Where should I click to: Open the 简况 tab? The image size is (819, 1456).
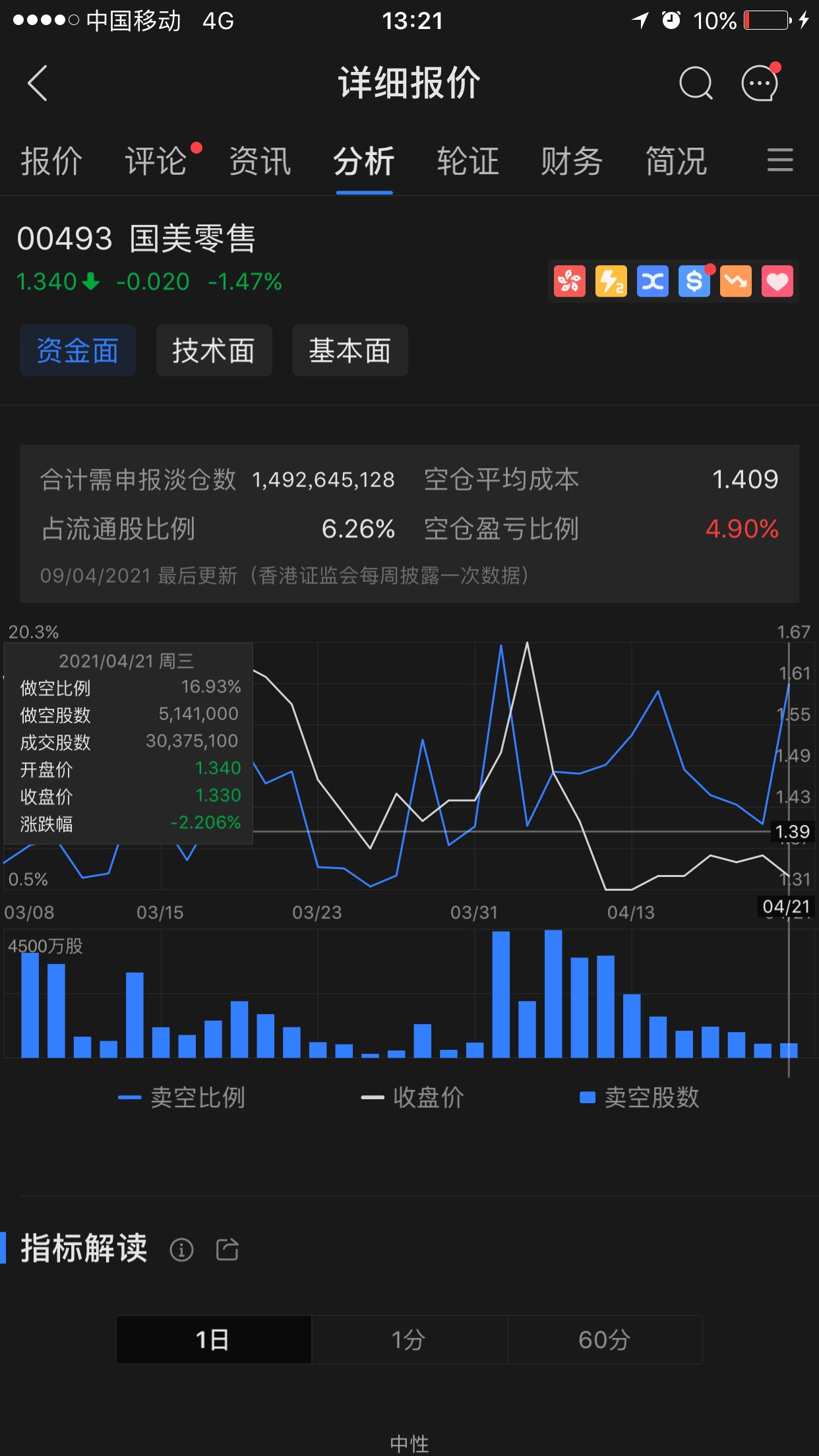pos(676,161)
